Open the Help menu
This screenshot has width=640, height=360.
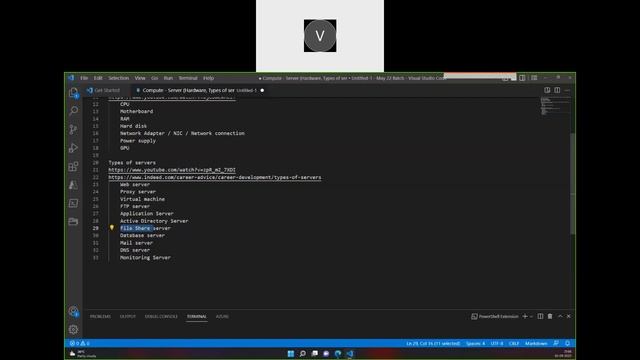[x=209, y=78]
